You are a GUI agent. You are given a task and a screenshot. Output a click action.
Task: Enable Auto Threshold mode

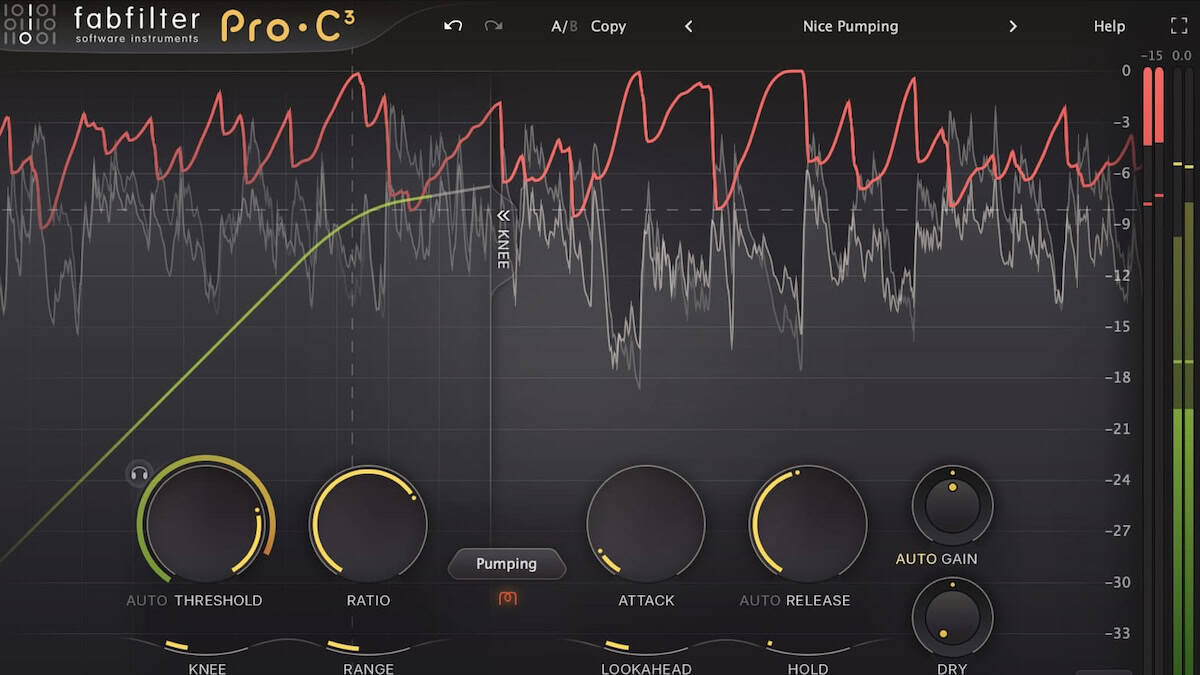pos(147,600)
